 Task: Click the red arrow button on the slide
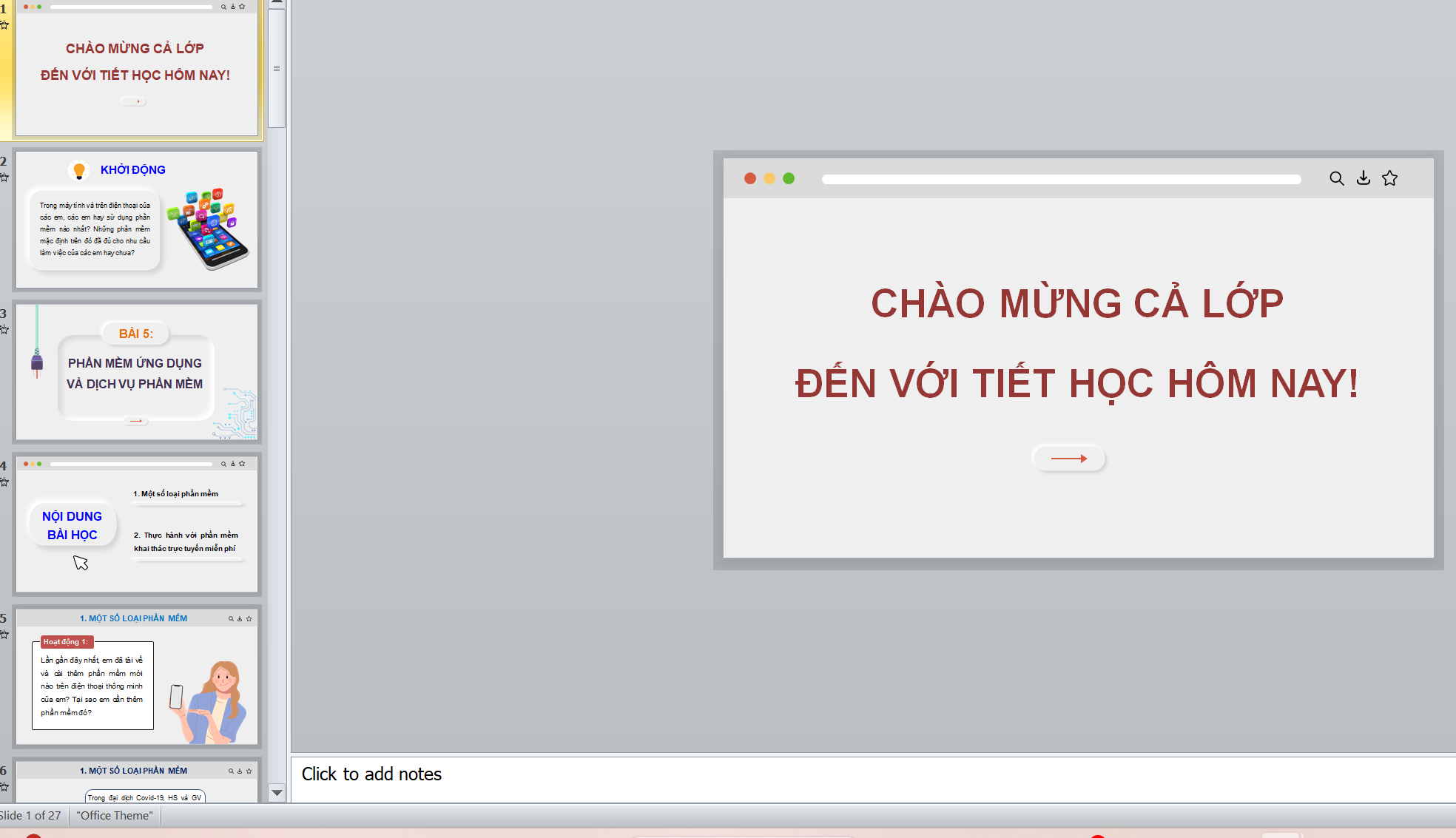pos(1068,459)
